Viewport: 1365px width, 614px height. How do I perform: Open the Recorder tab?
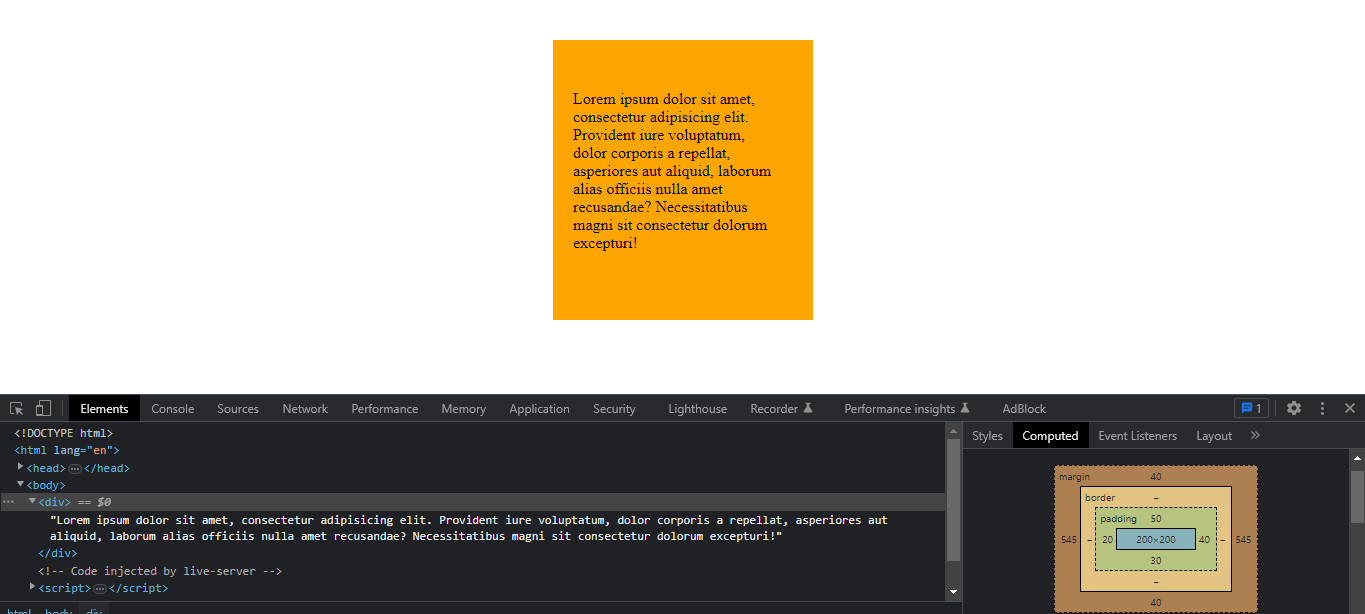click(781, 408)
